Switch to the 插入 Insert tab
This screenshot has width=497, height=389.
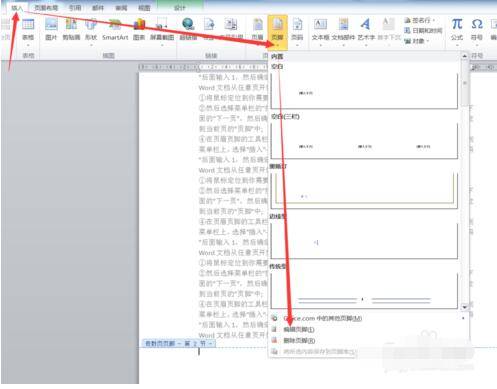point(17,7)
